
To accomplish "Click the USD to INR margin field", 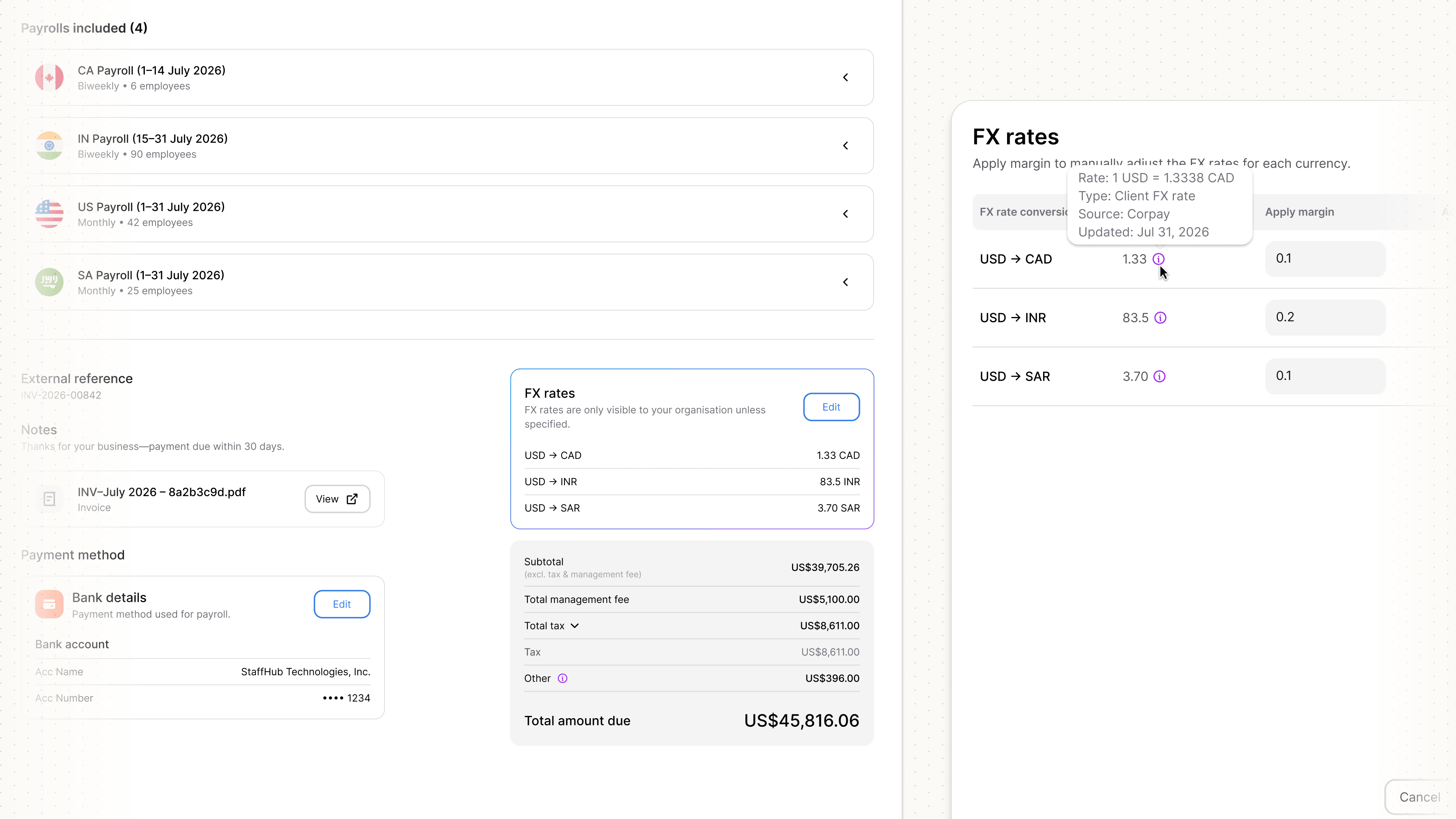I will pos(1325,318).
